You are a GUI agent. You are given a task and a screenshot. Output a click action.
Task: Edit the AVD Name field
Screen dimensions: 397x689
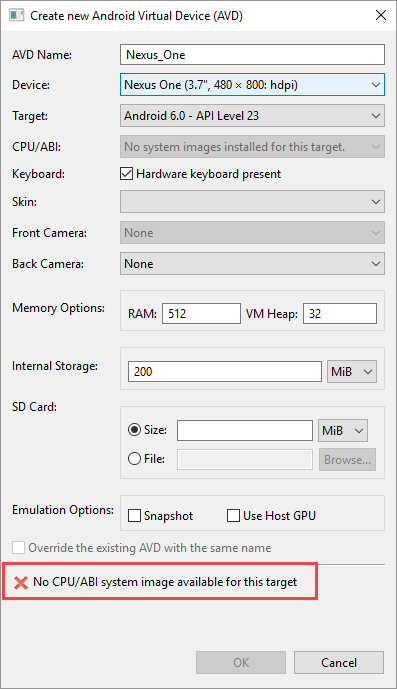252,54
